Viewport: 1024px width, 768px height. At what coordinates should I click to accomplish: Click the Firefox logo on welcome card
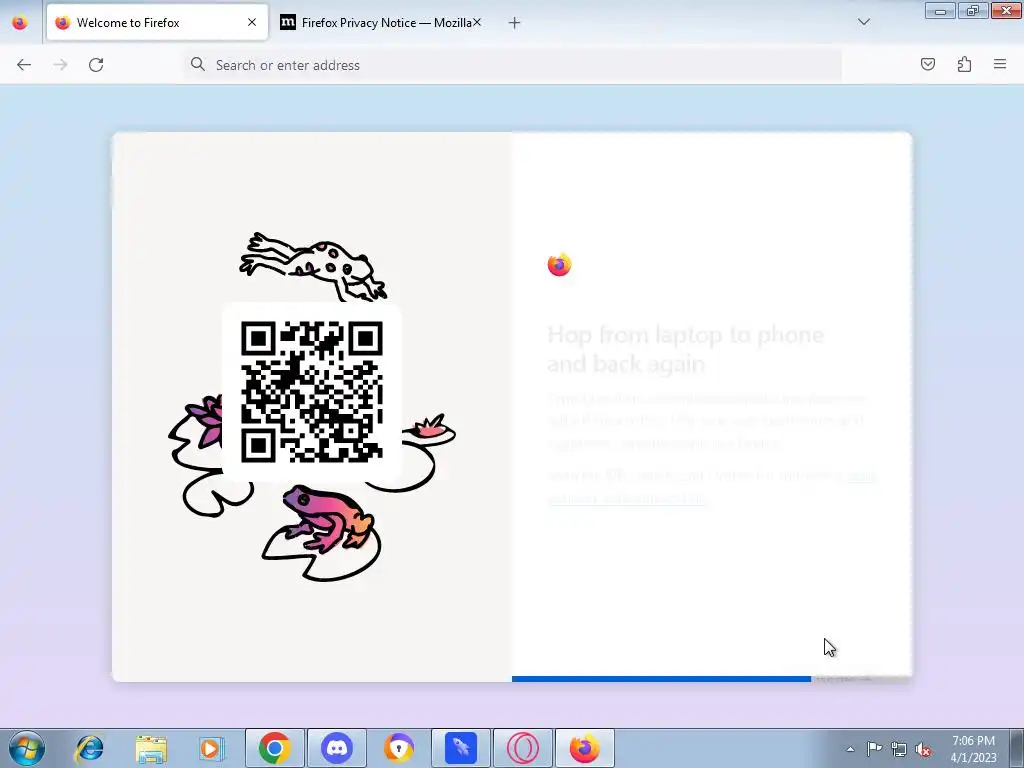coord(560,264)
